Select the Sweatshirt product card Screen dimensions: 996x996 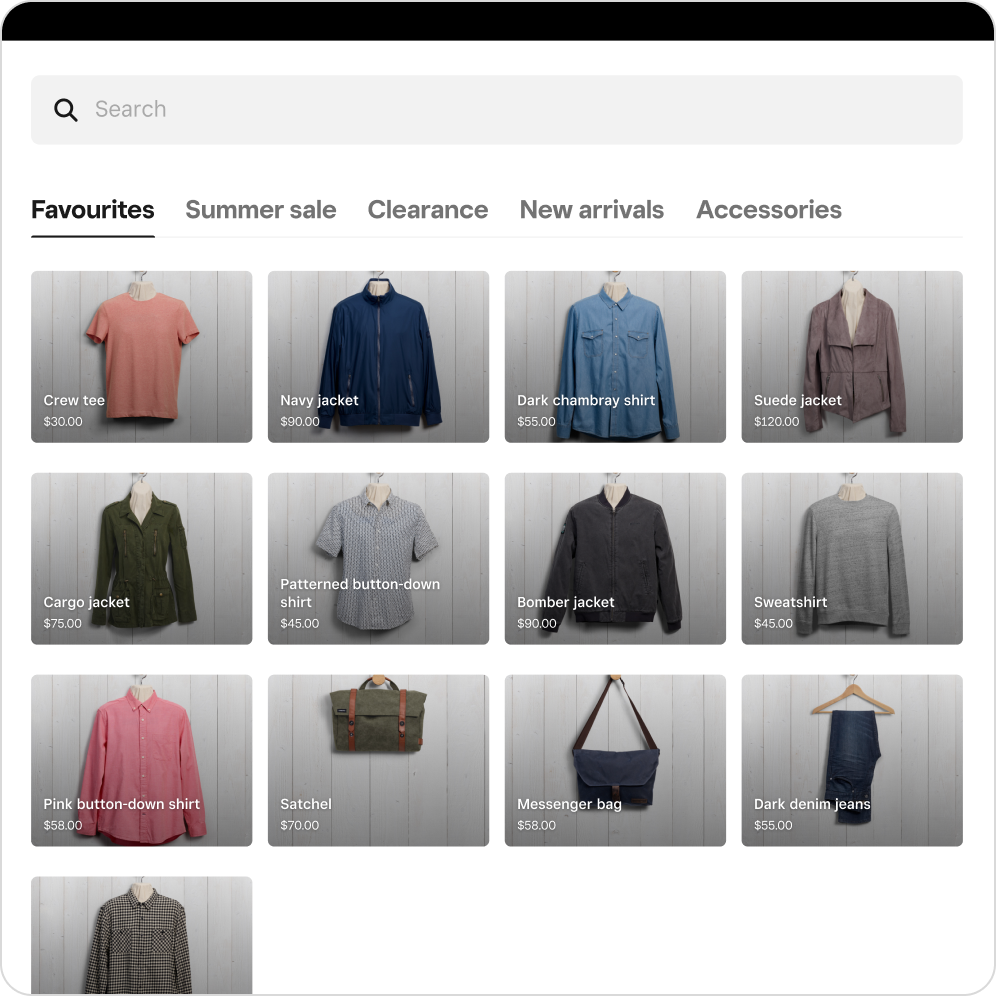pos(852,558)
